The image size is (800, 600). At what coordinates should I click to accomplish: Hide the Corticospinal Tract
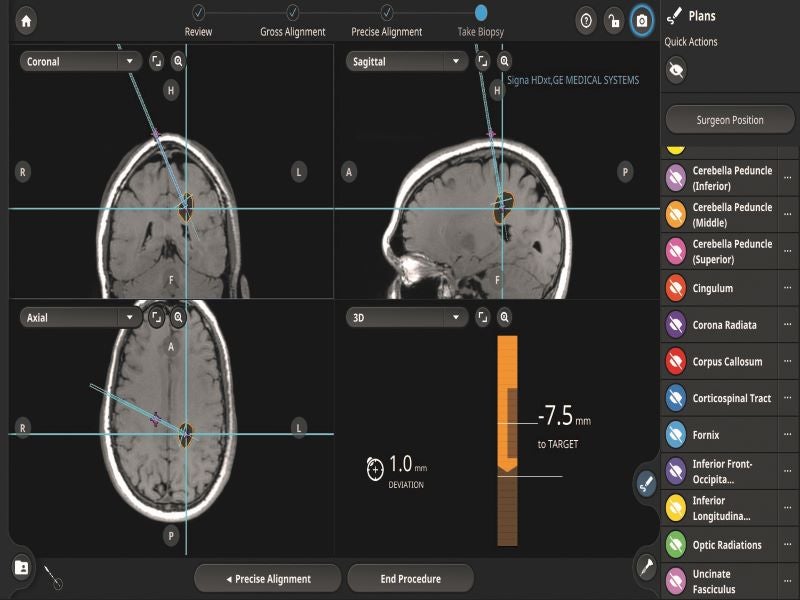tap(676, 398)
